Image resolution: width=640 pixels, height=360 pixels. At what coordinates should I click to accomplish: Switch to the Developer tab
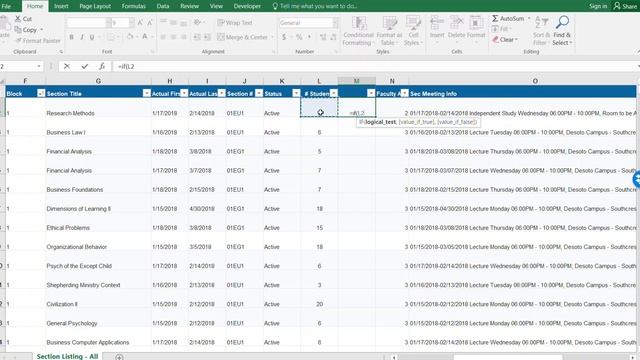click(x=247, y=6)
